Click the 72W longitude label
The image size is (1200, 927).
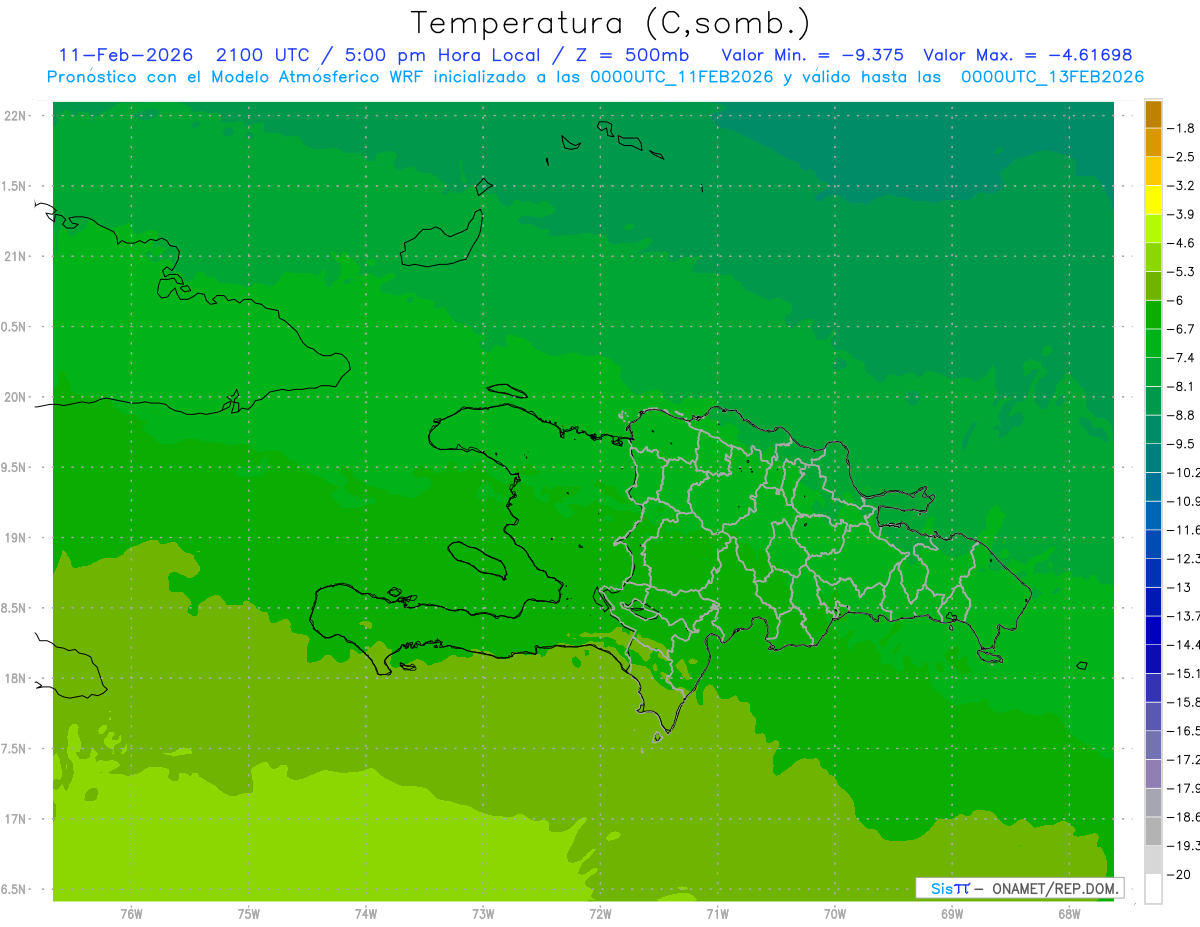click(600, 914)
